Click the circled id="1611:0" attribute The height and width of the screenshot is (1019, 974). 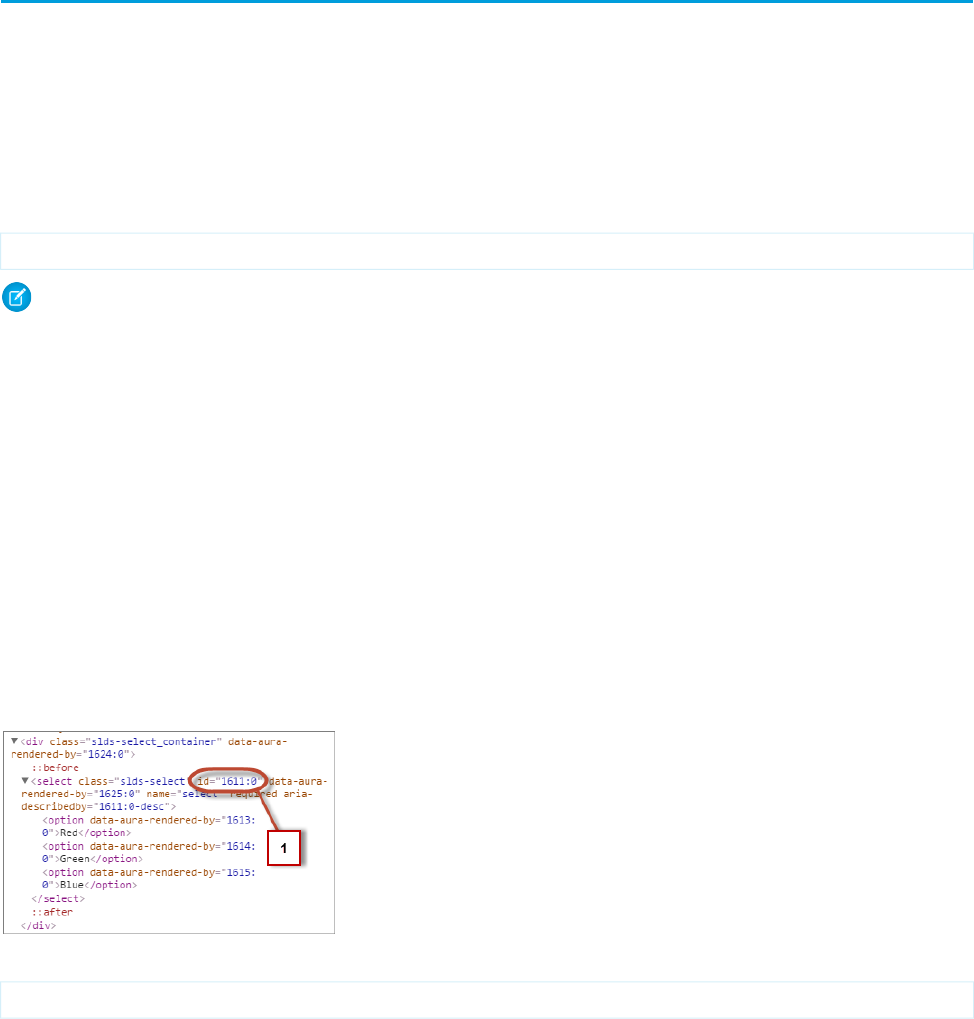(228, 781)
